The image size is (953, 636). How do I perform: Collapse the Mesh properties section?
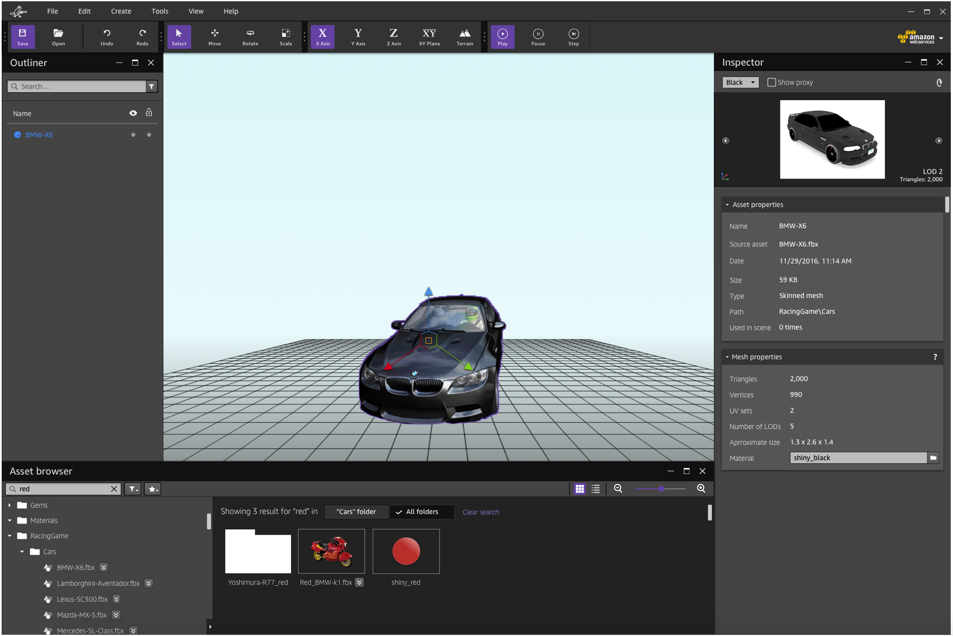click(x=727, y=357)
